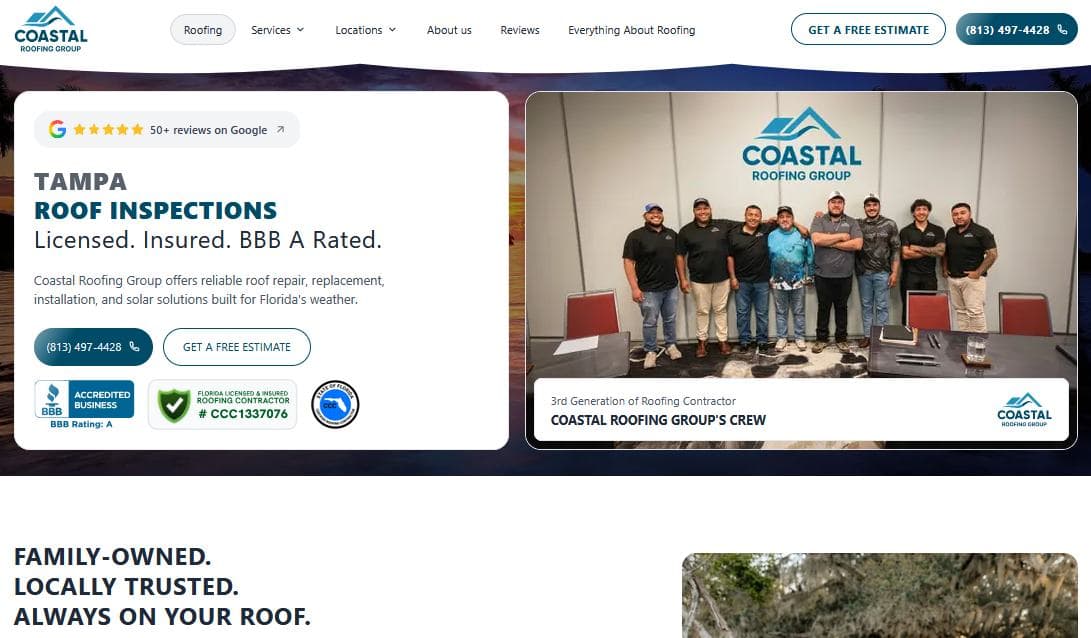The image size is (1091, 638).
Task: Click hero Get a Free Estimate button
Action: click(237, 346)
